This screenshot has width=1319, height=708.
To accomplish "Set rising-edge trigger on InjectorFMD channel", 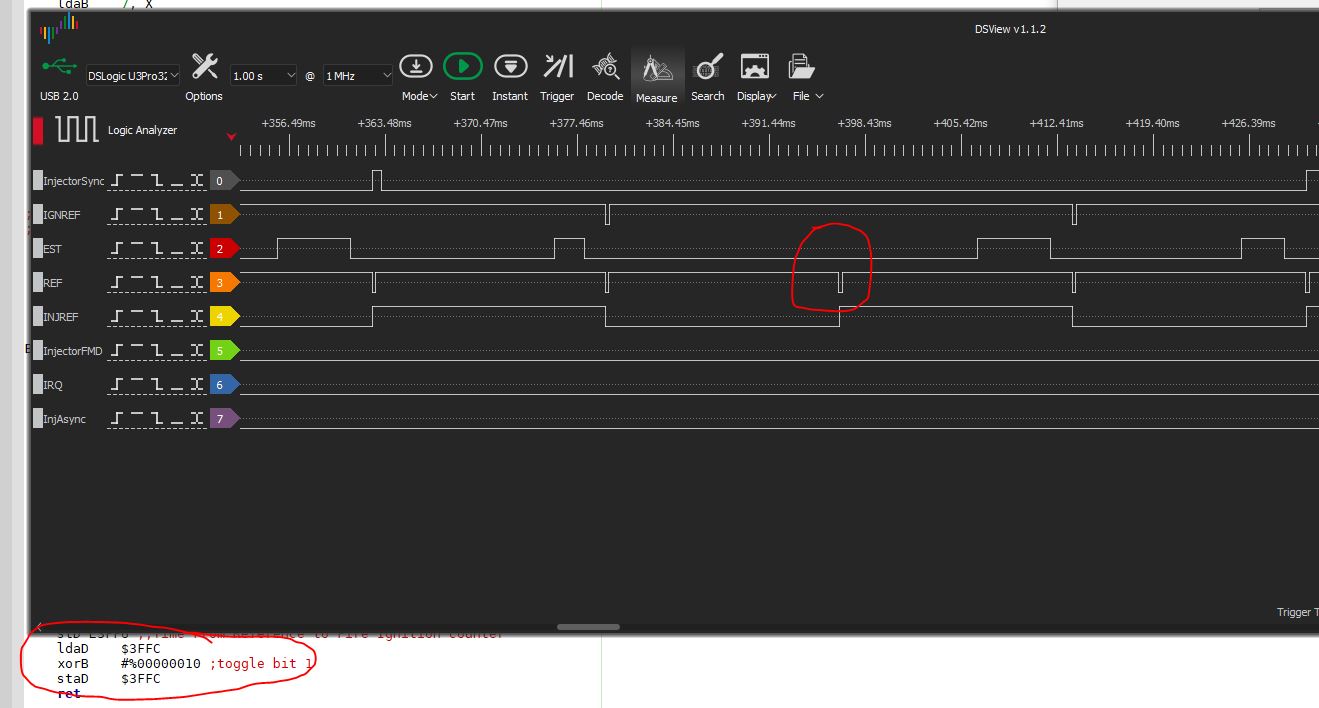I will coord(118,351).
